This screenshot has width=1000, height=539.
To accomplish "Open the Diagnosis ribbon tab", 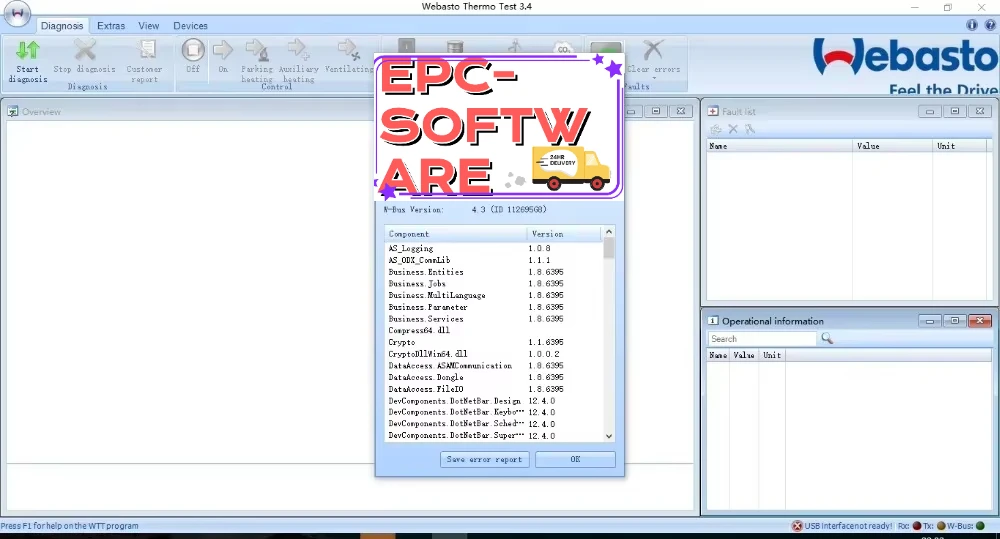I will pos(62,26).
